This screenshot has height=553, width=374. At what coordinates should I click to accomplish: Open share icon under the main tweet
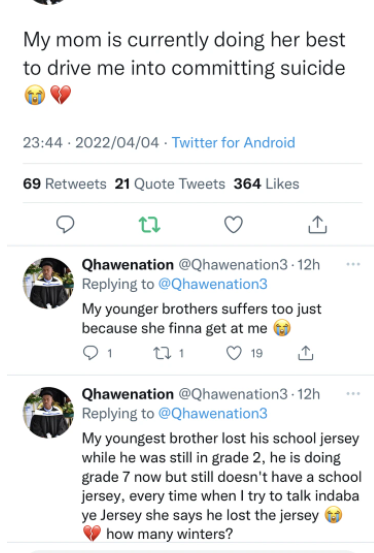pyautogui.click(x=318, y=224)
